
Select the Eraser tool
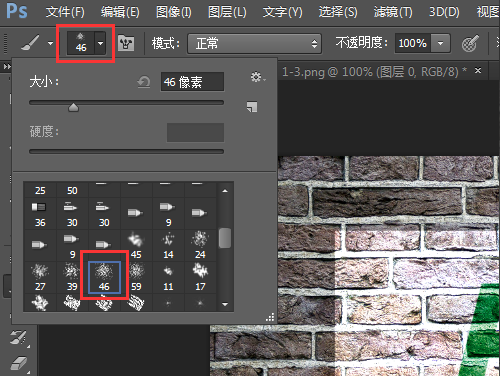tap(19, 364)
